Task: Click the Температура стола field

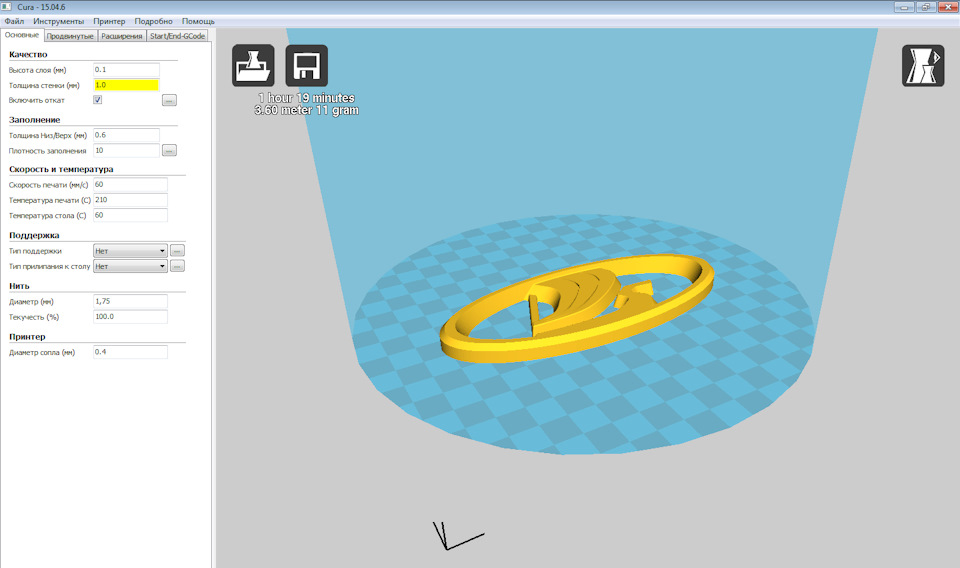Action: 130,215
